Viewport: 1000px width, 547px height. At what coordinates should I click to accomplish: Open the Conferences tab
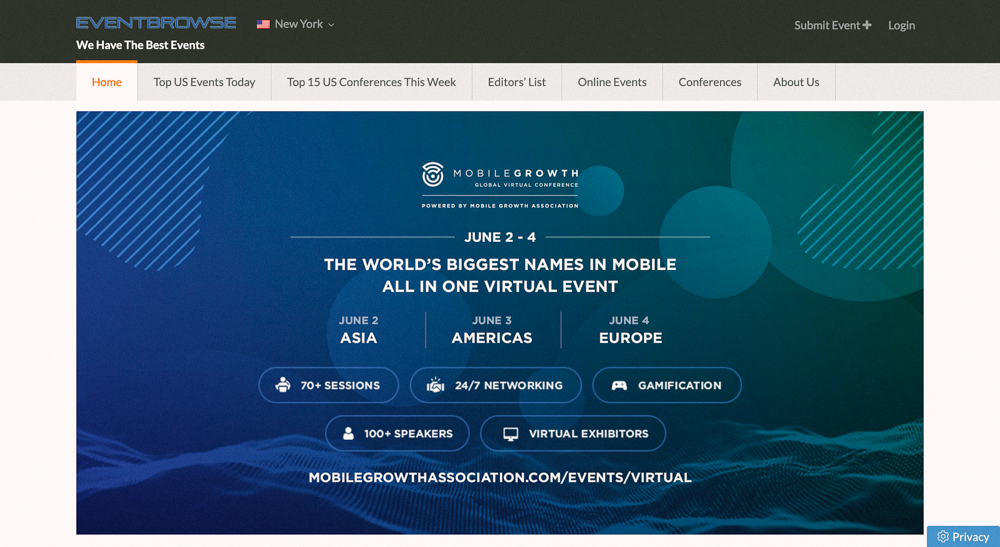[x=710, y=82]
